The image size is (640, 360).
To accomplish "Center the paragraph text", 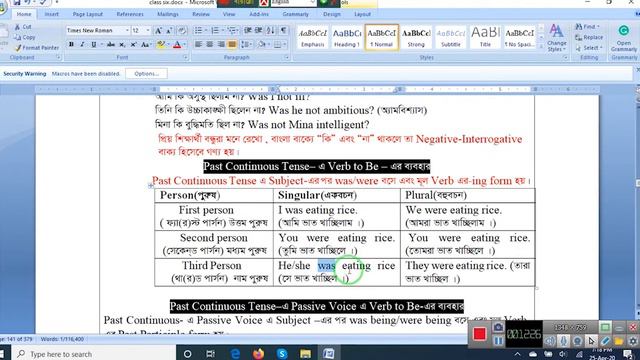I will tap(209, 44).
